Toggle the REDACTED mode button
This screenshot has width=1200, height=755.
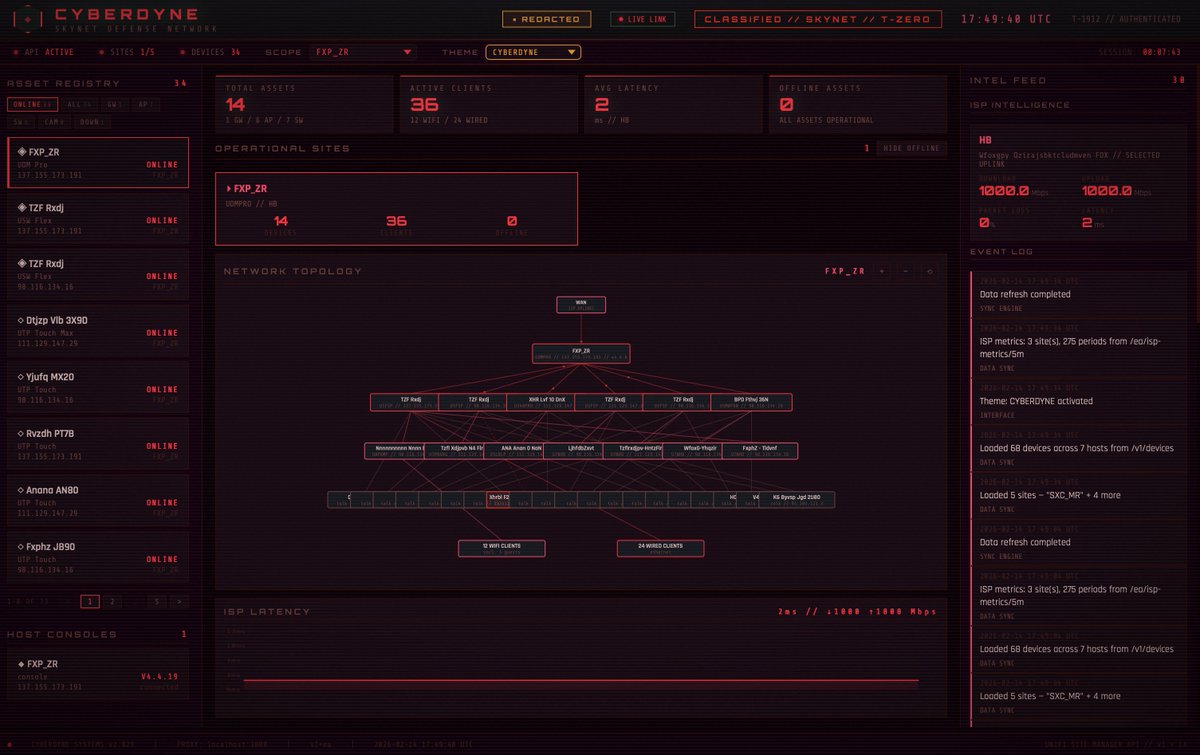[546, 19]
